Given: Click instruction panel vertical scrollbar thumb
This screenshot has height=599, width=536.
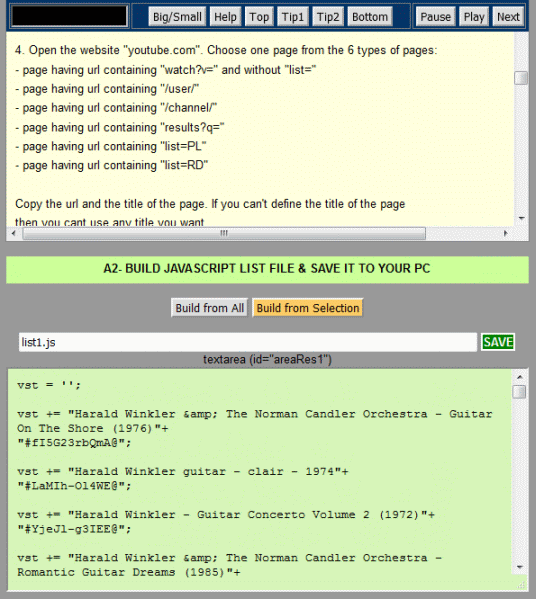Looking at the screenshot, I should [x=521, y=78].
